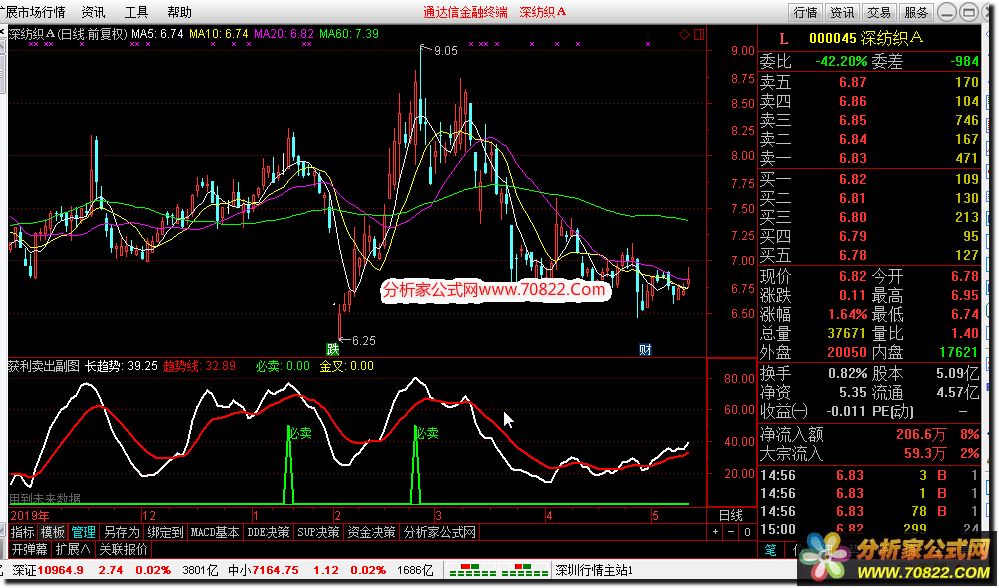Click the 趋势线: 32.89 value label

pos(199,366)
